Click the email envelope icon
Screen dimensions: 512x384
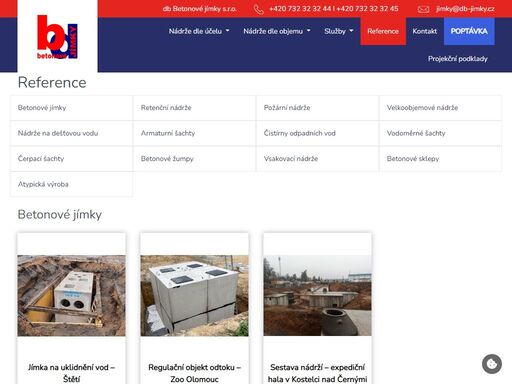coord(423,9)
